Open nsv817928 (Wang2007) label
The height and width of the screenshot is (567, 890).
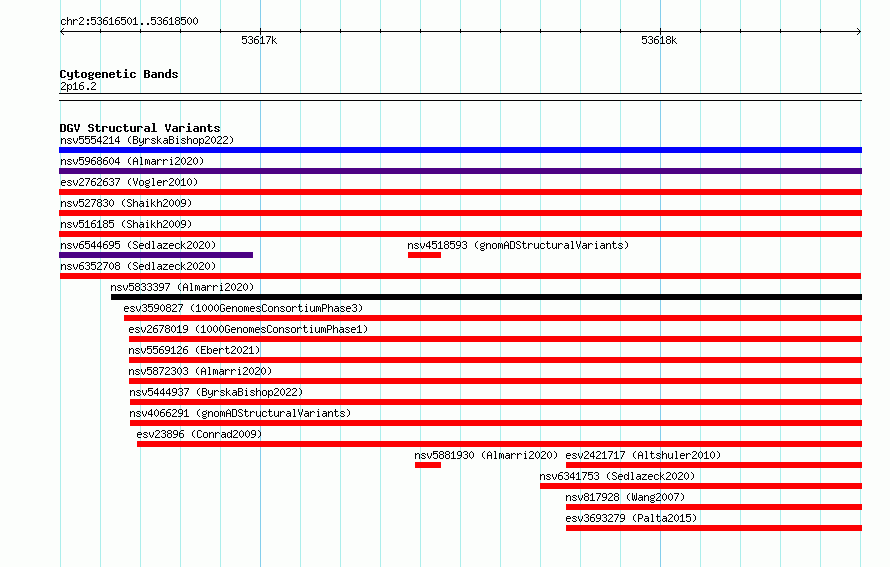(x=625, y=497)
